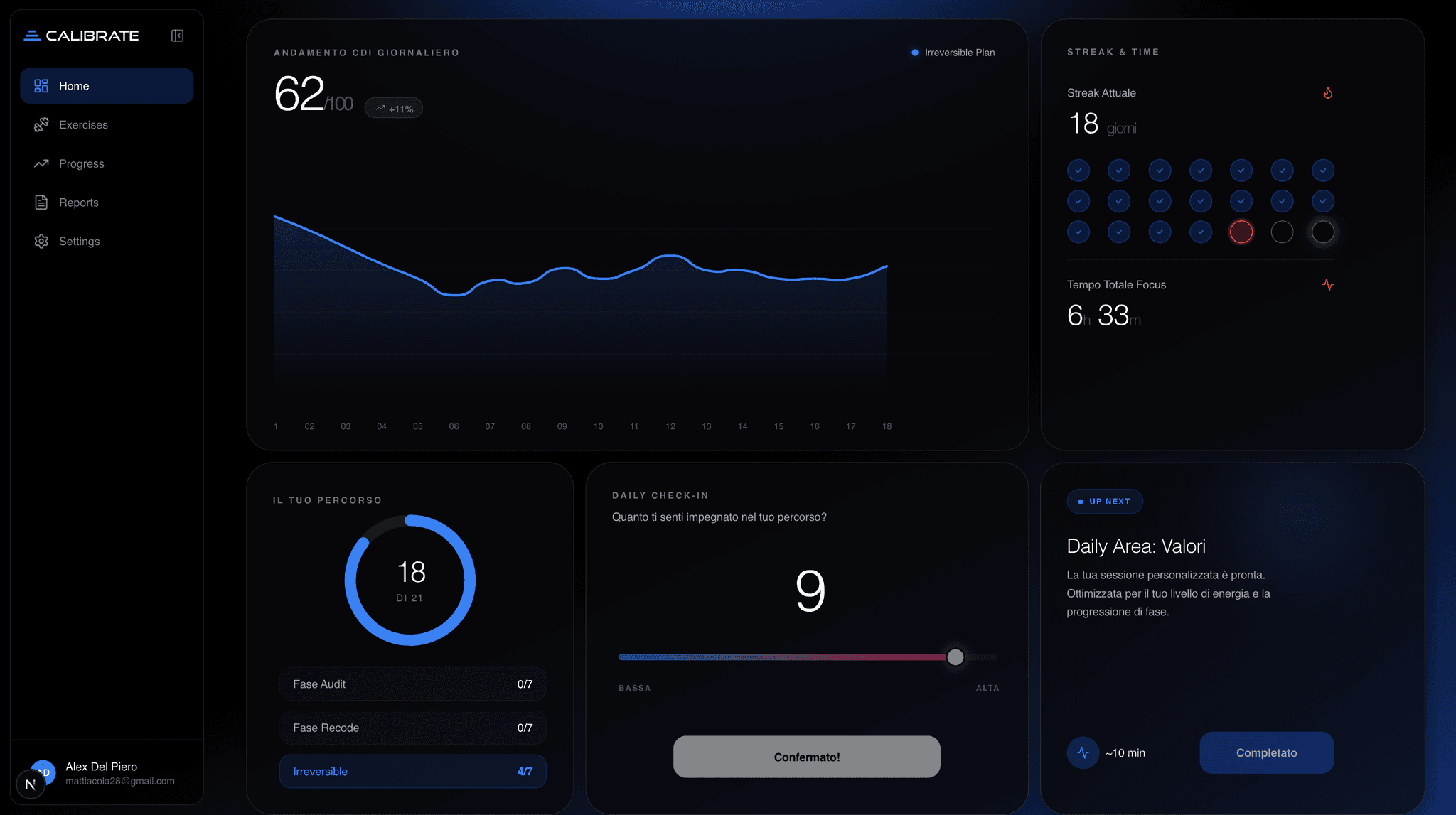Open the Settings gear icon
The width and height of the screenshot is (1456, 815).
(x=42, y=241)
